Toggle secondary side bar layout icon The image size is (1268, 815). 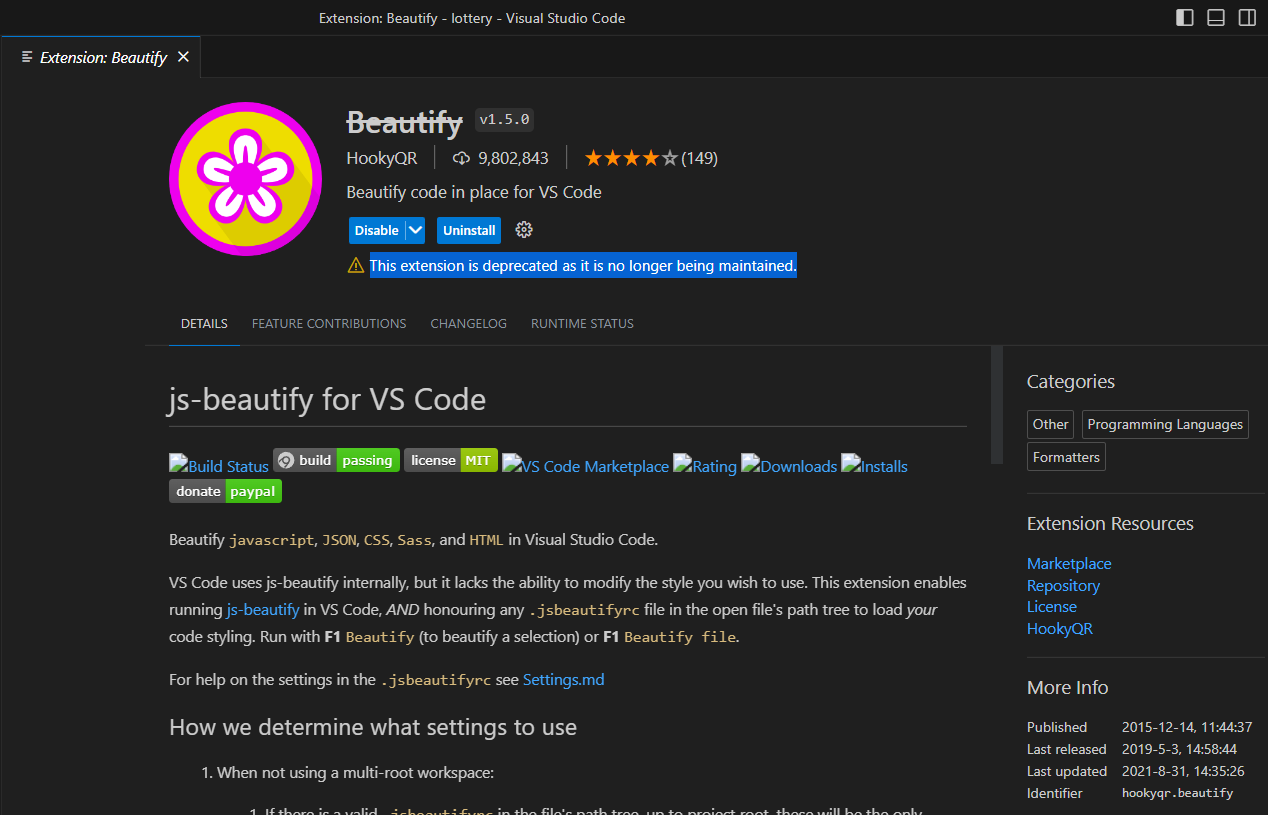point(1247,18)
